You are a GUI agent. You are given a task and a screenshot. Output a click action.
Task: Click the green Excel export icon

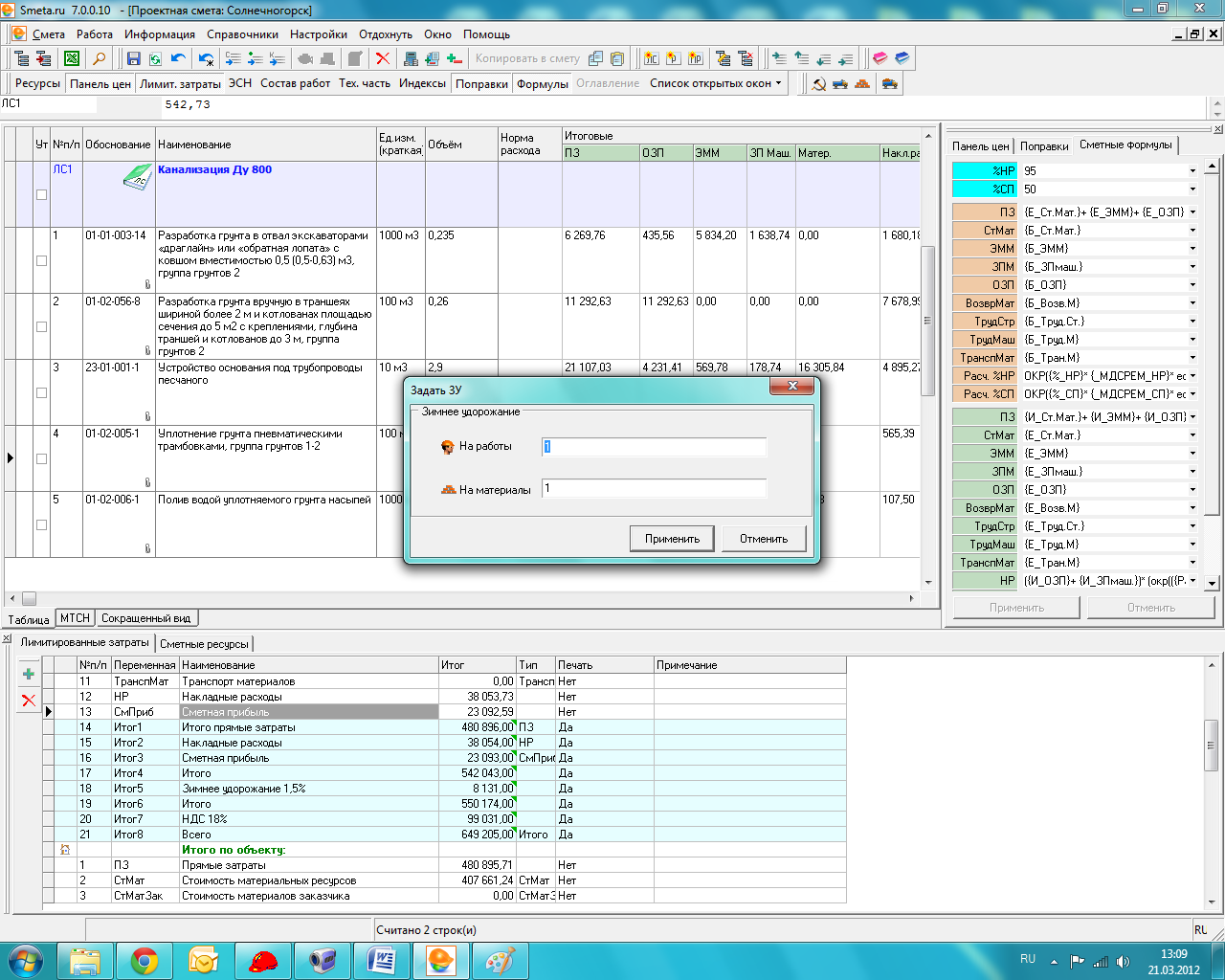click(72, 59)
